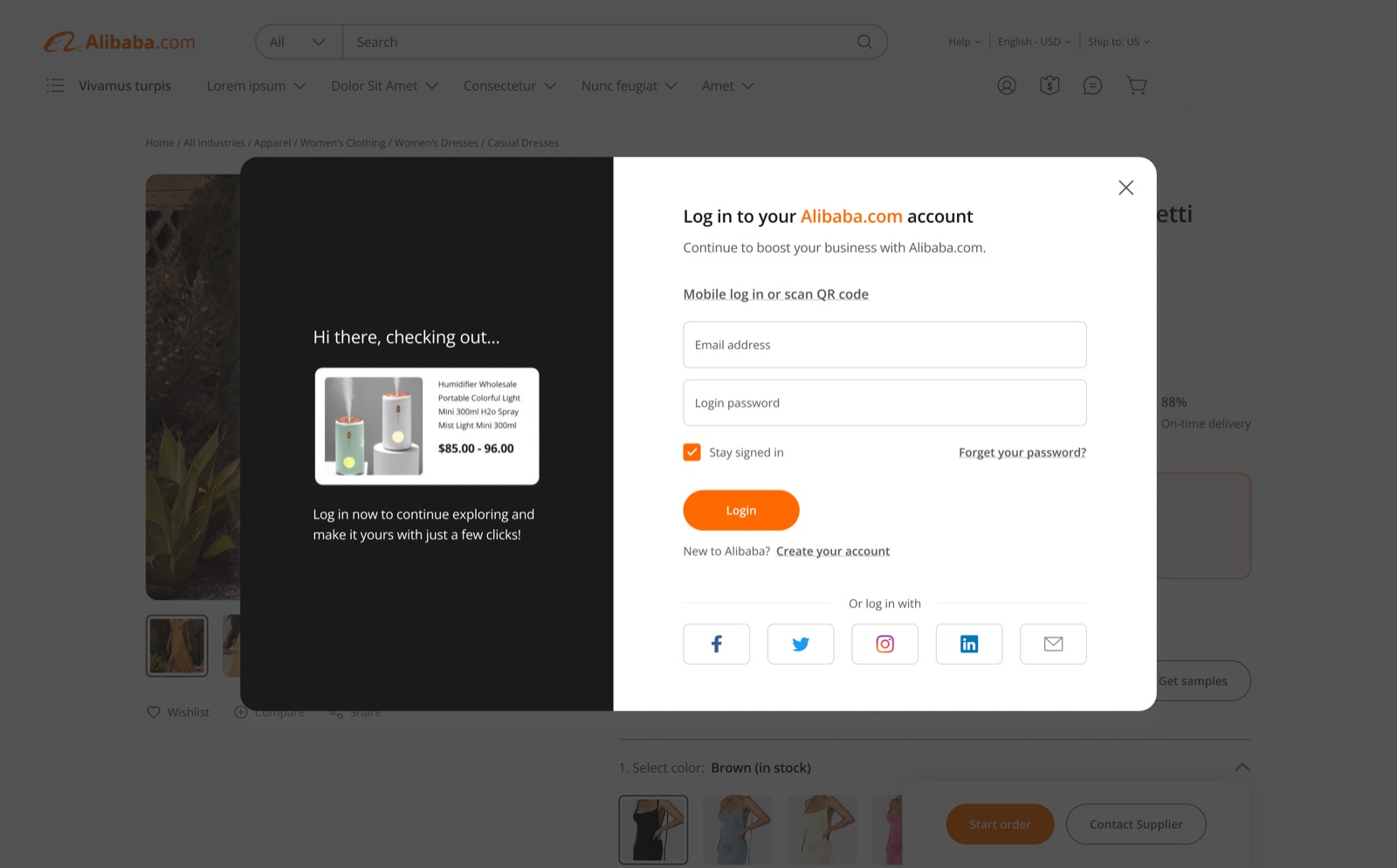Click the Casual Dresses breadcrumb

[x=523, y=143]
